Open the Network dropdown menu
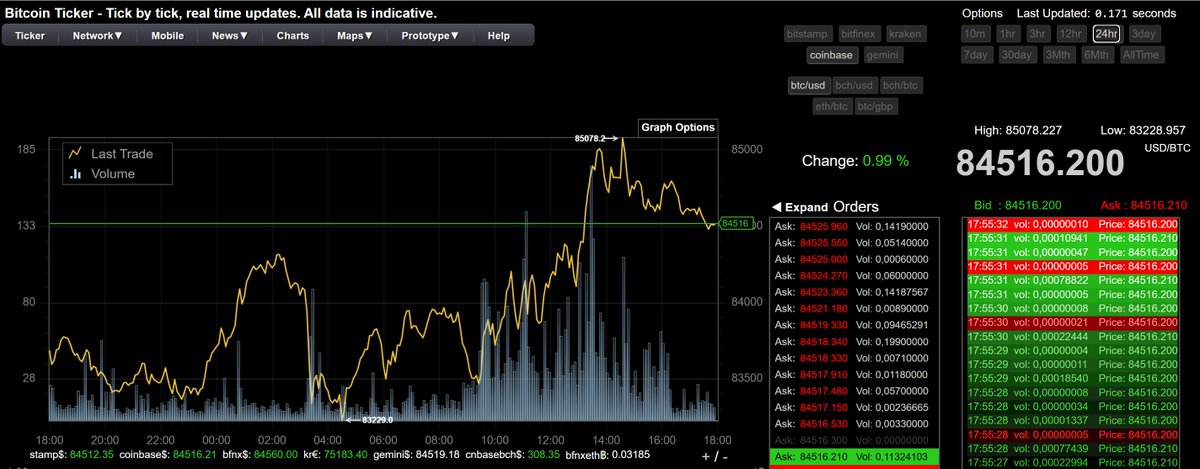The width and height of the screenshot is (1200, 469). (98, 35)
